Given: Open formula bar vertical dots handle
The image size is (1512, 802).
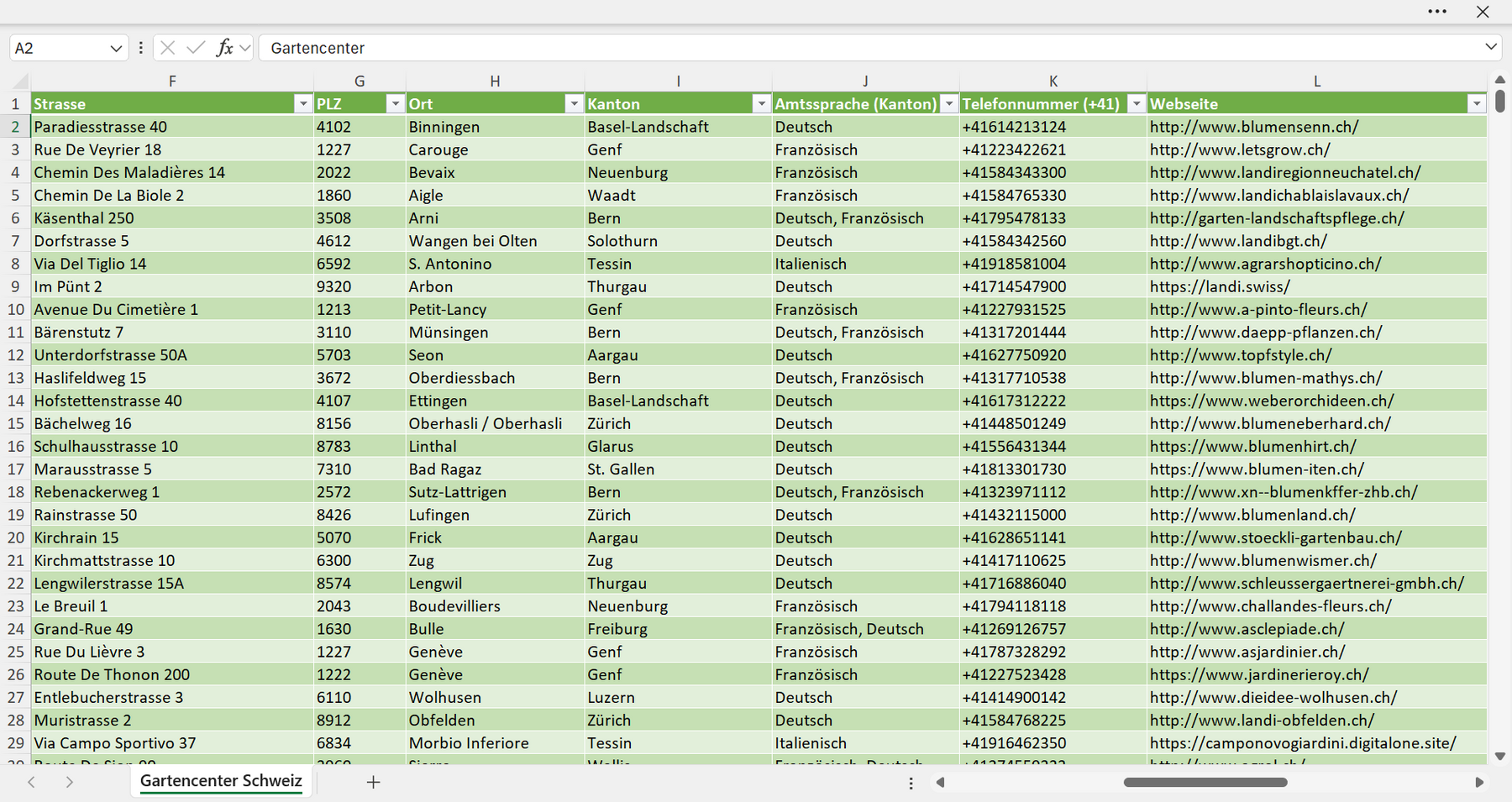Looking at the screenshot, I should [x=140, y=48].
